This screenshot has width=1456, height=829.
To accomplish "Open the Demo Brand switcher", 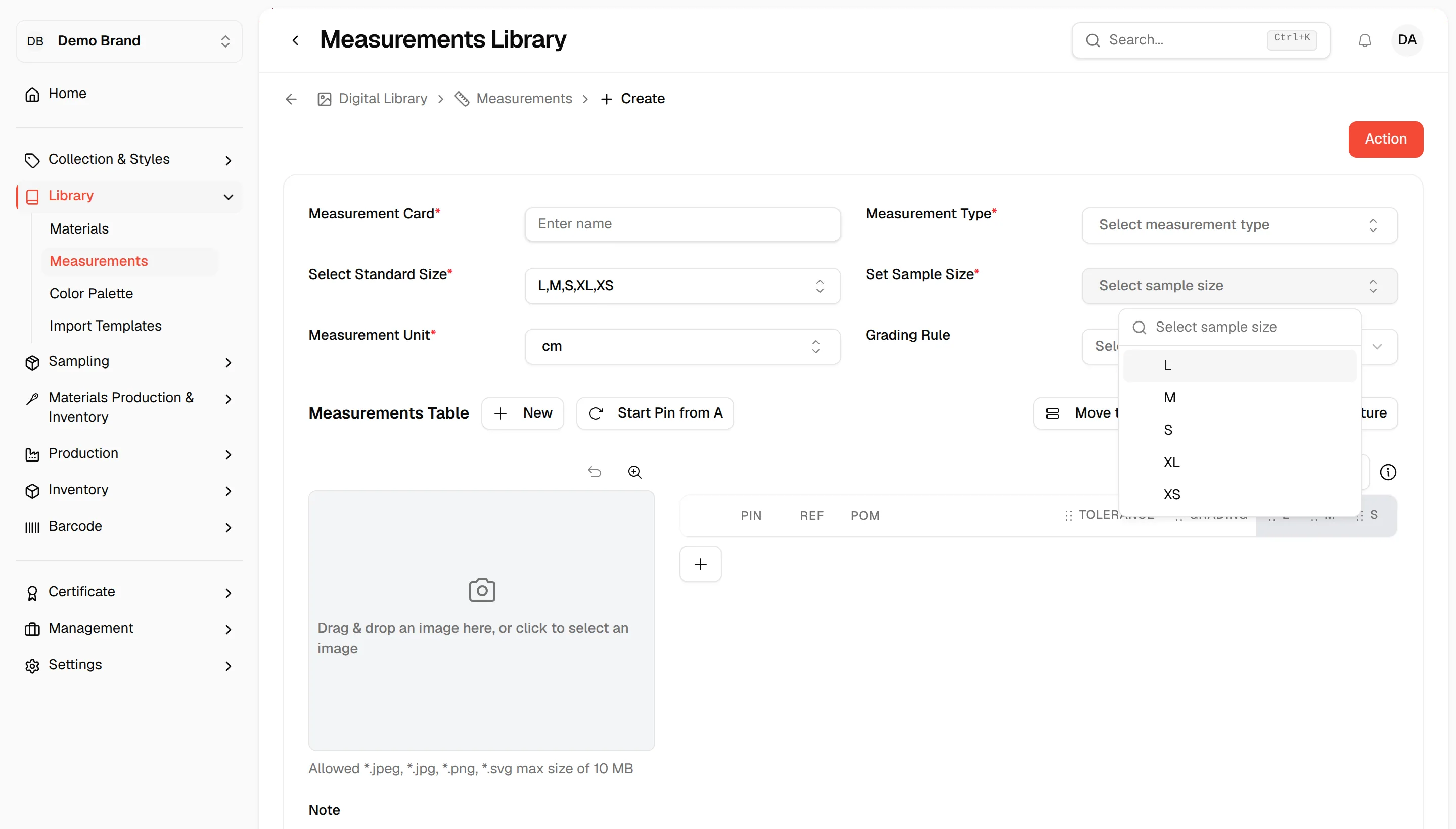I will 129,41.
